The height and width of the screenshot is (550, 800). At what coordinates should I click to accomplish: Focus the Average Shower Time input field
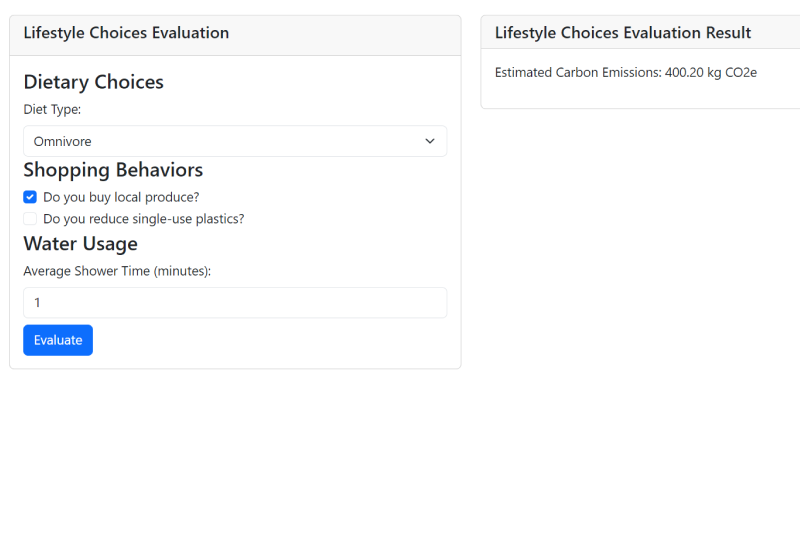(235, 302)
